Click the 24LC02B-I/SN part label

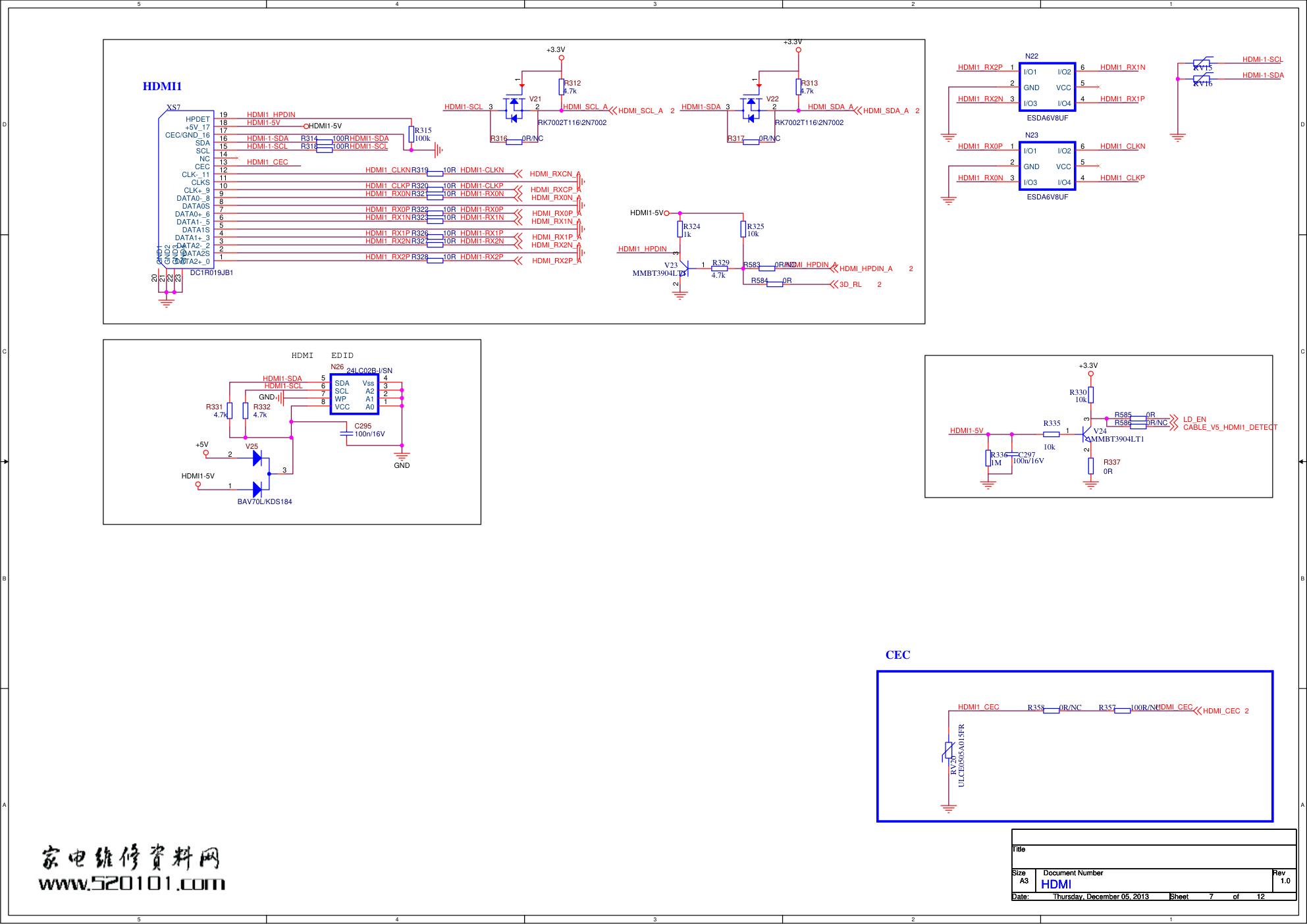point(369,371)
